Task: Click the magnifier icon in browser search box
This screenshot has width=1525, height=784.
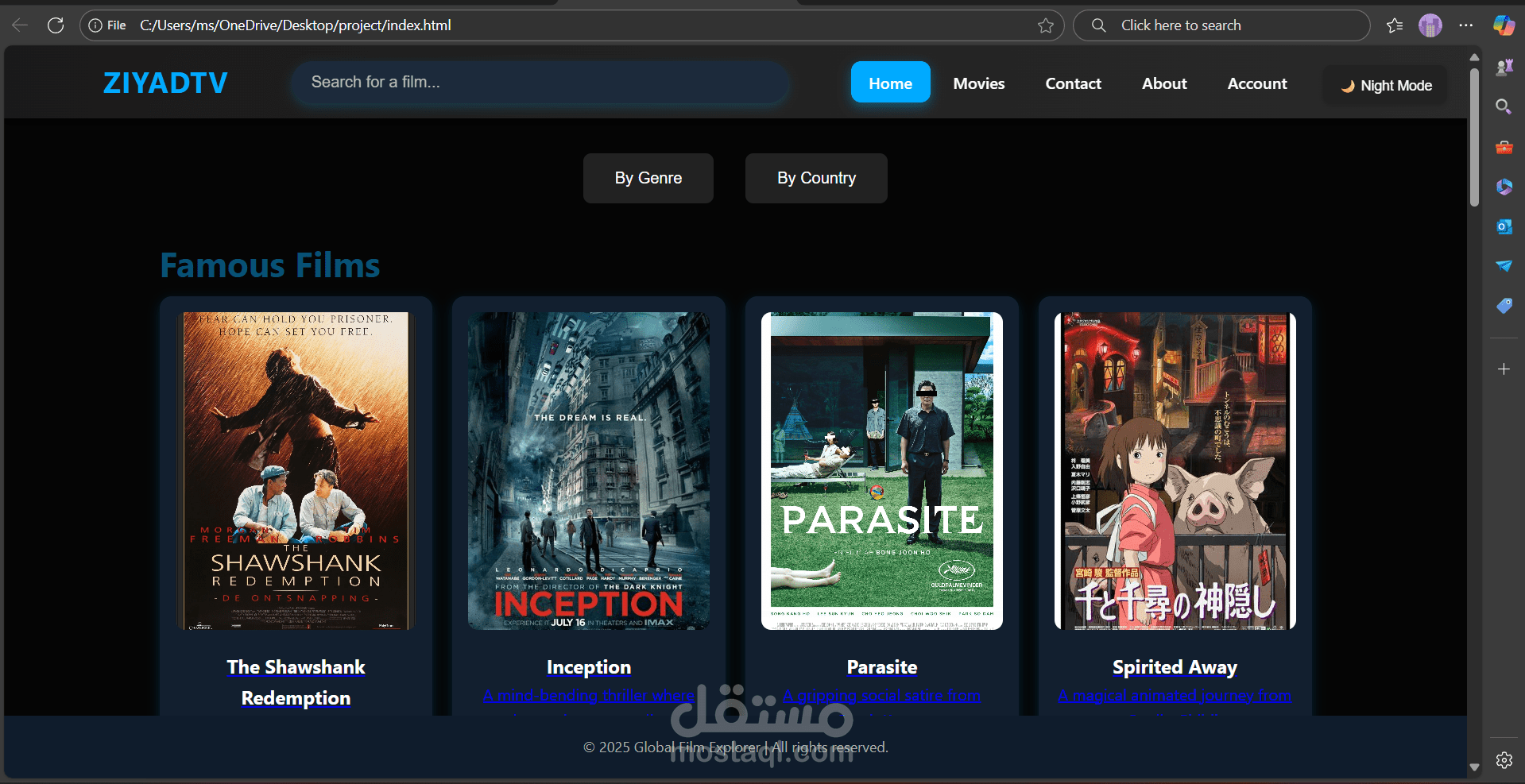Action: 1098,25
